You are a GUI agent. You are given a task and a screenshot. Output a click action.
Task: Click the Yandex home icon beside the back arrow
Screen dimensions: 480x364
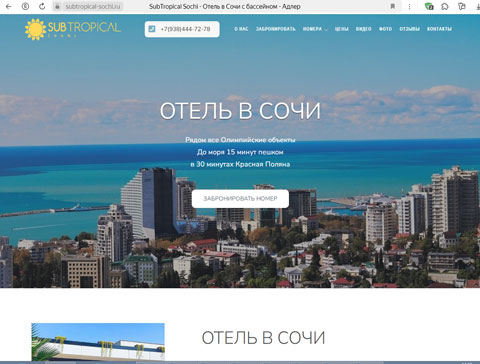pos(25,6)
